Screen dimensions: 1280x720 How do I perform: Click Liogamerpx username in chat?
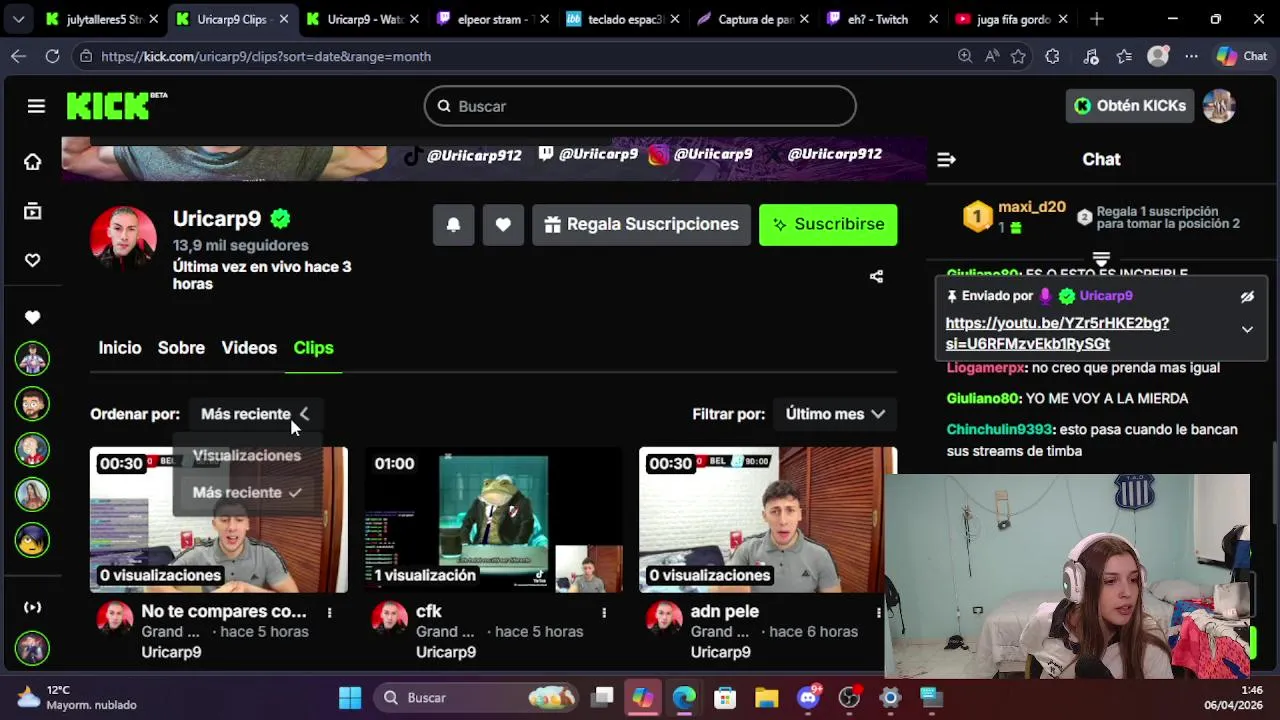(986, 368)
